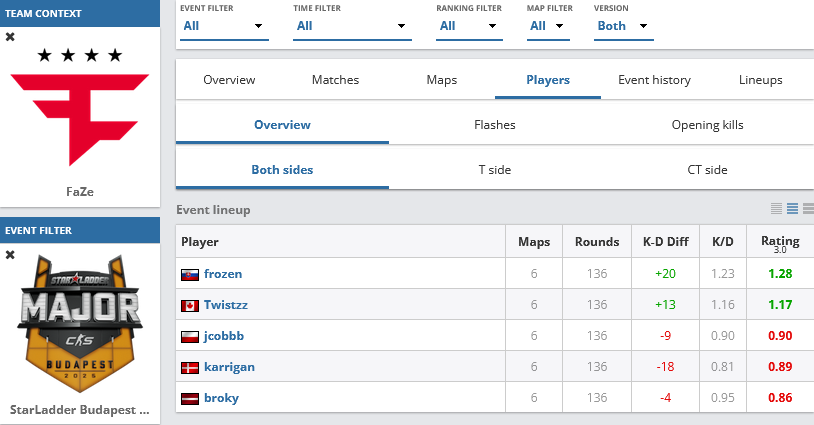Image resolution: width=814 pixels, height=425 pixels.
Task: Show the Opening kills sub-tab
Action: [708, 125]
